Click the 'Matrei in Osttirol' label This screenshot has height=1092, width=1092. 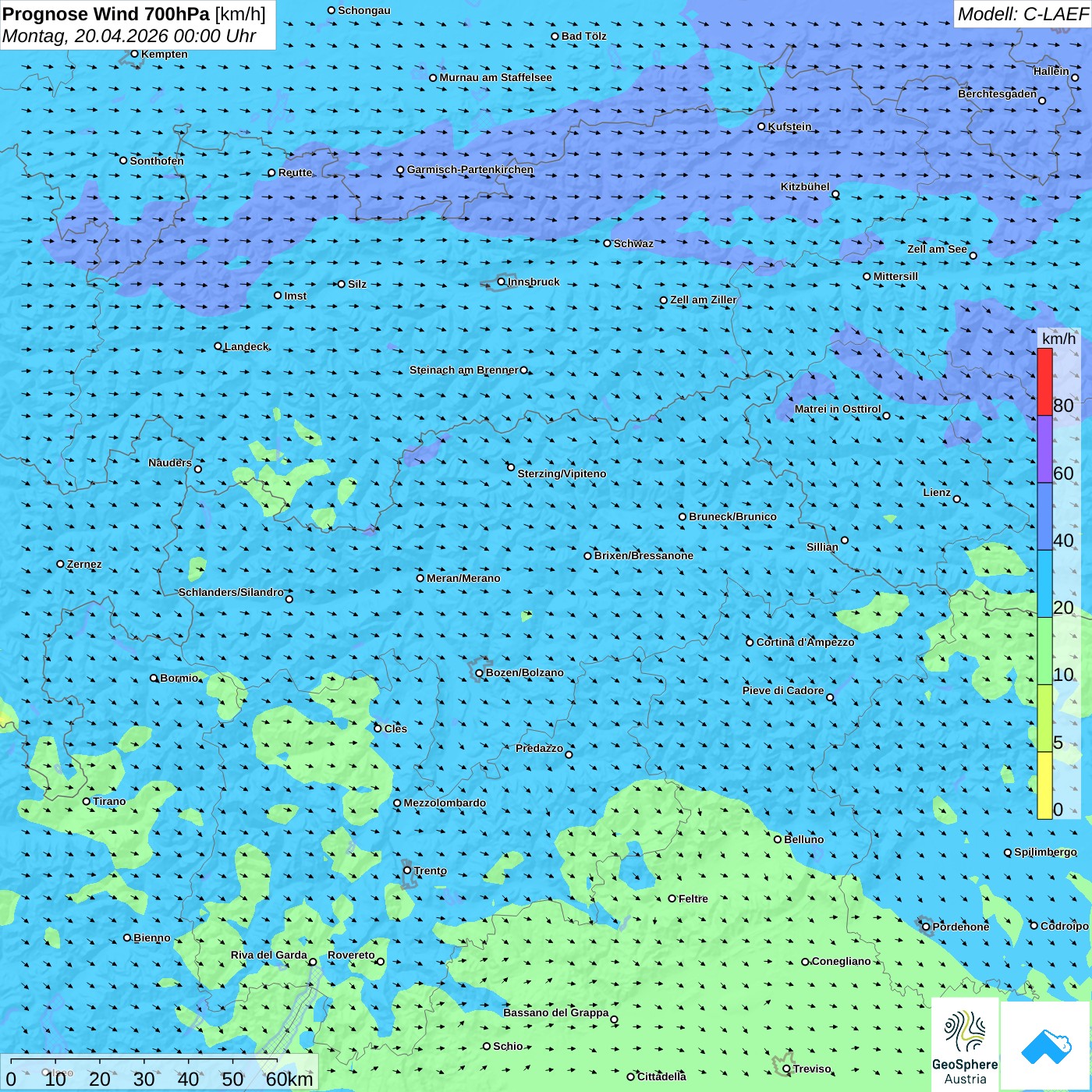tap(838, 409)
